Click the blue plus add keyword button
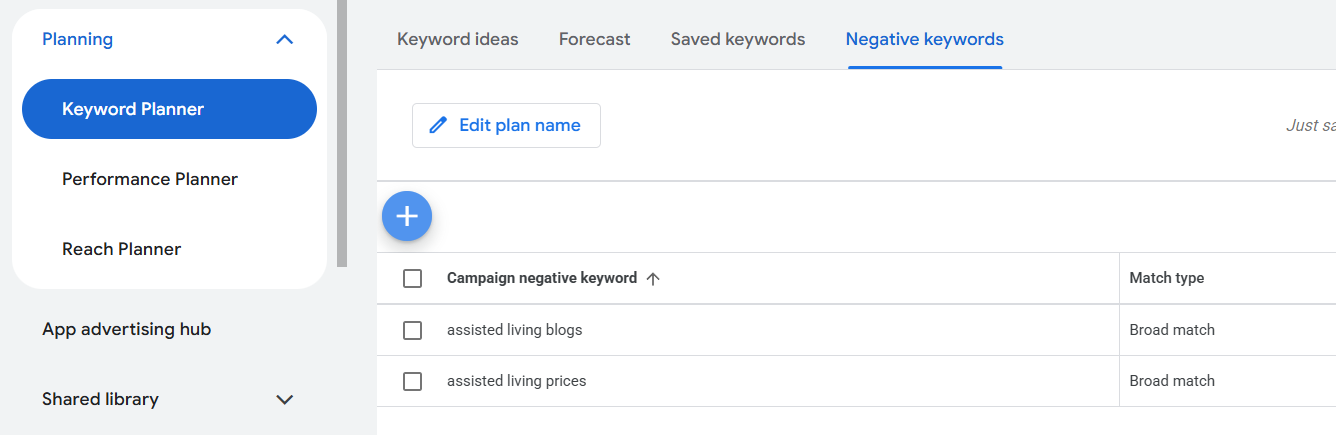 coord(407,216)
